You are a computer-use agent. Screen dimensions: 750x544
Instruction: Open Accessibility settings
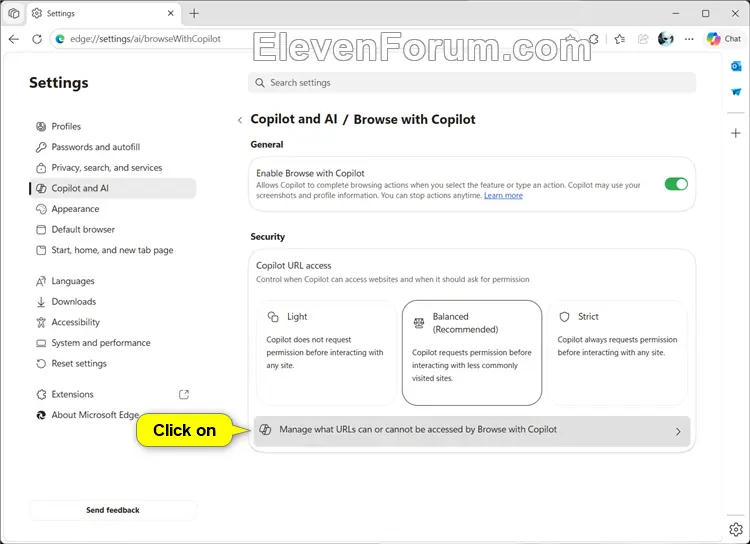(76, 322)
